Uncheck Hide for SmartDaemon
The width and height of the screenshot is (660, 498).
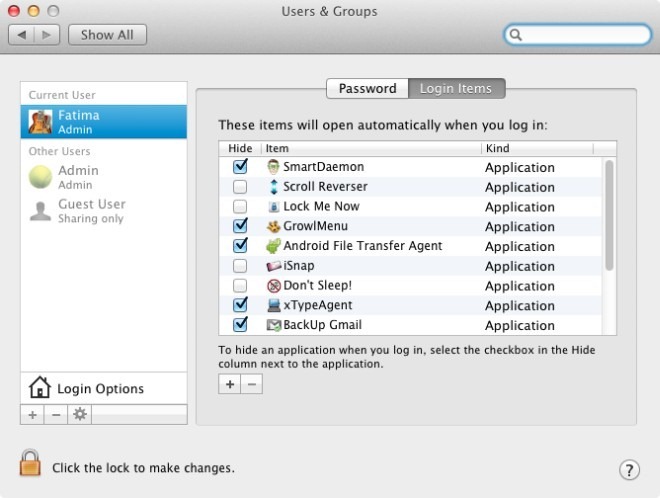(240, 167)
